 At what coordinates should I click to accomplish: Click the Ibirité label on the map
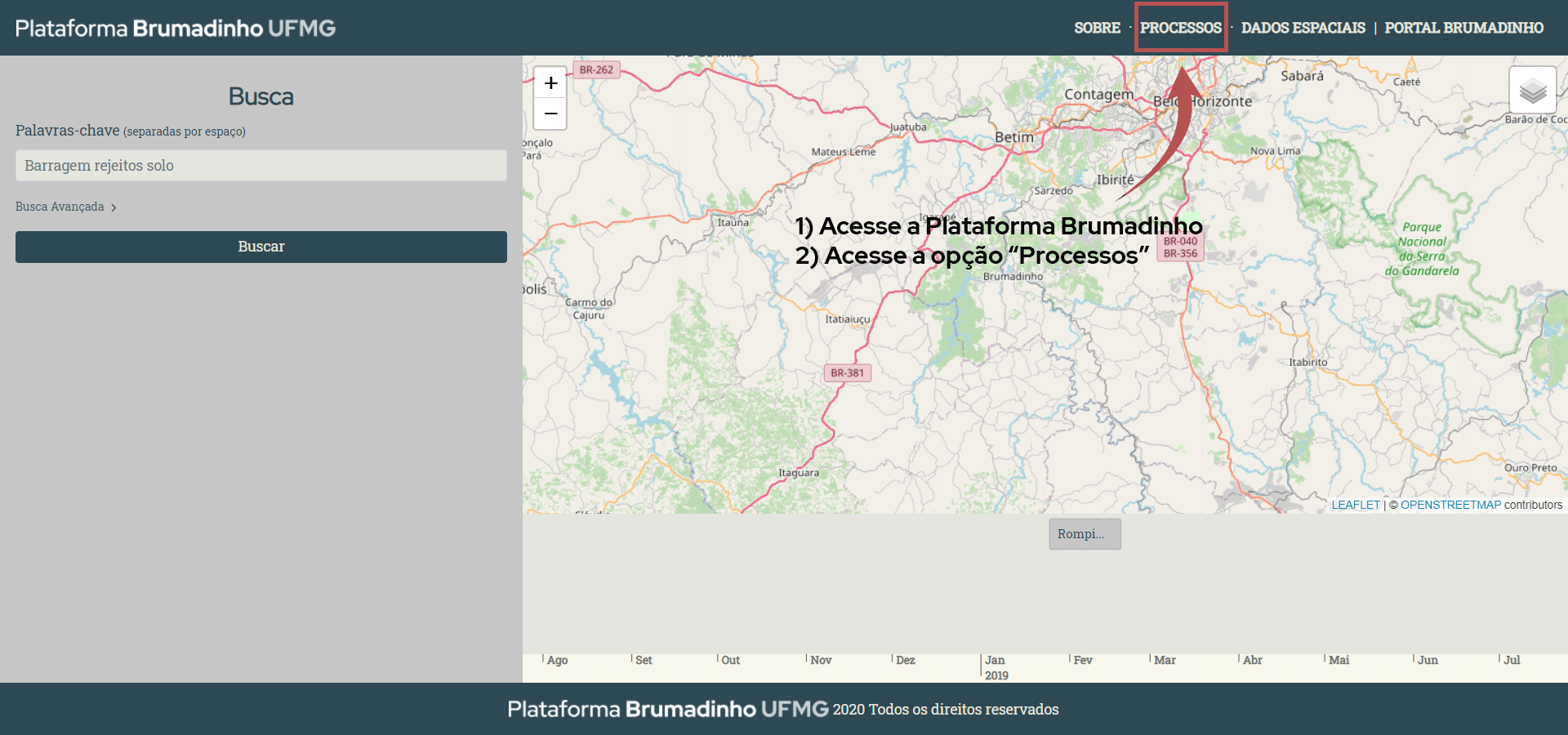[x=1115, y=180]
